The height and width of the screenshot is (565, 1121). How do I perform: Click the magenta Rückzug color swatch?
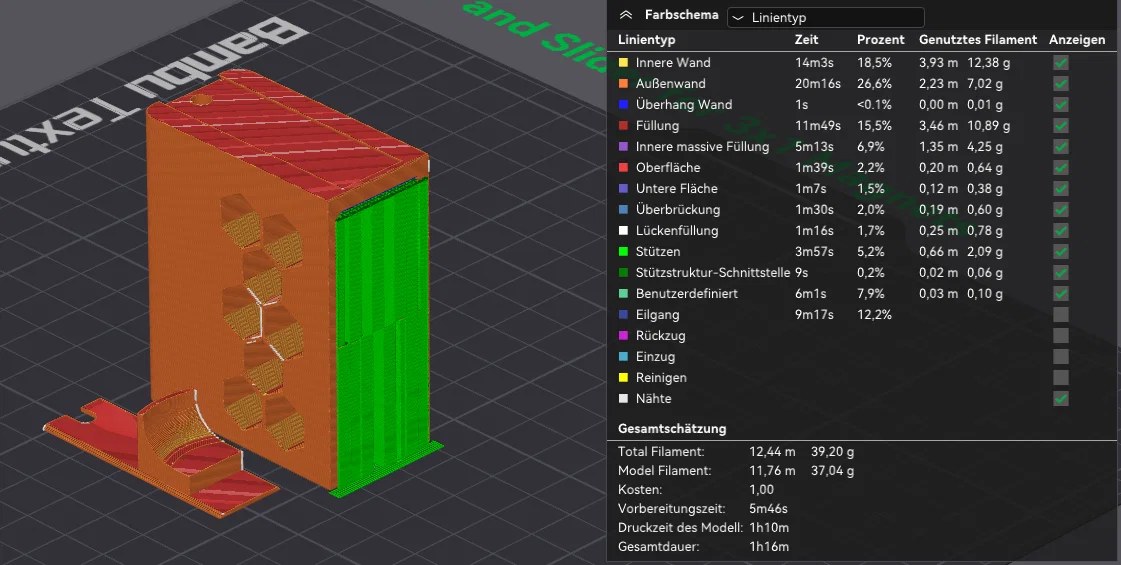click(623, 335)
